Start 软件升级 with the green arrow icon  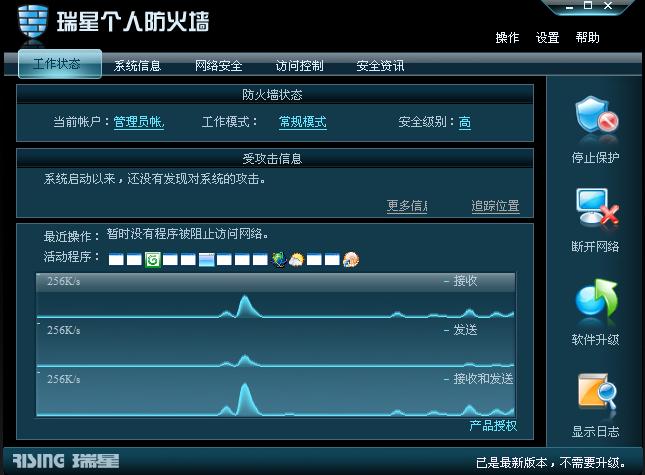click(596, 299)
